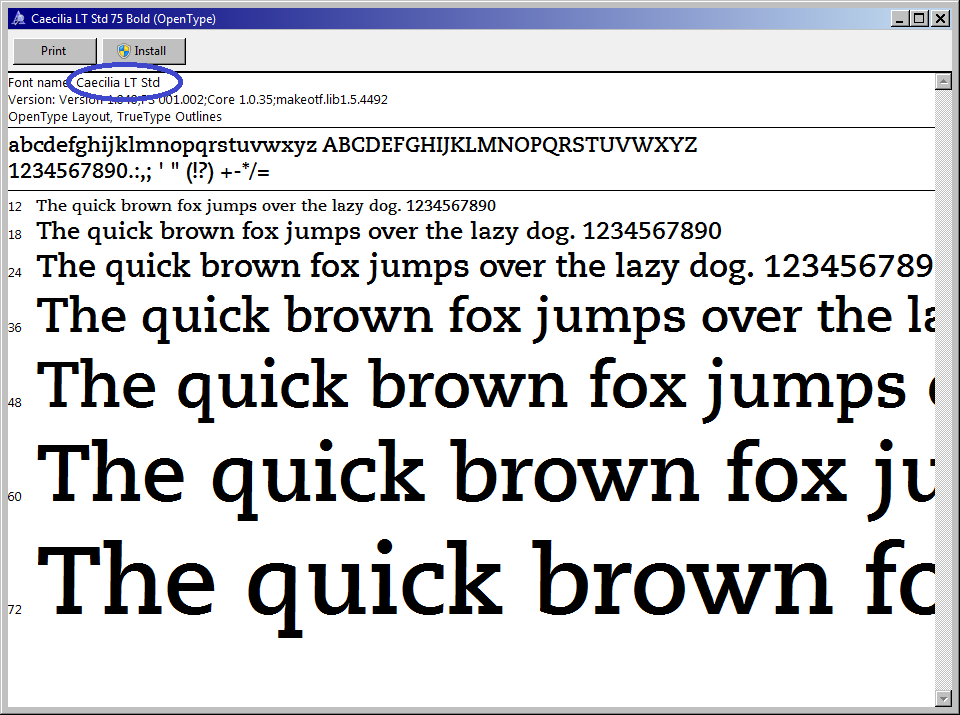Click the 18 point sample sentence

378,231
